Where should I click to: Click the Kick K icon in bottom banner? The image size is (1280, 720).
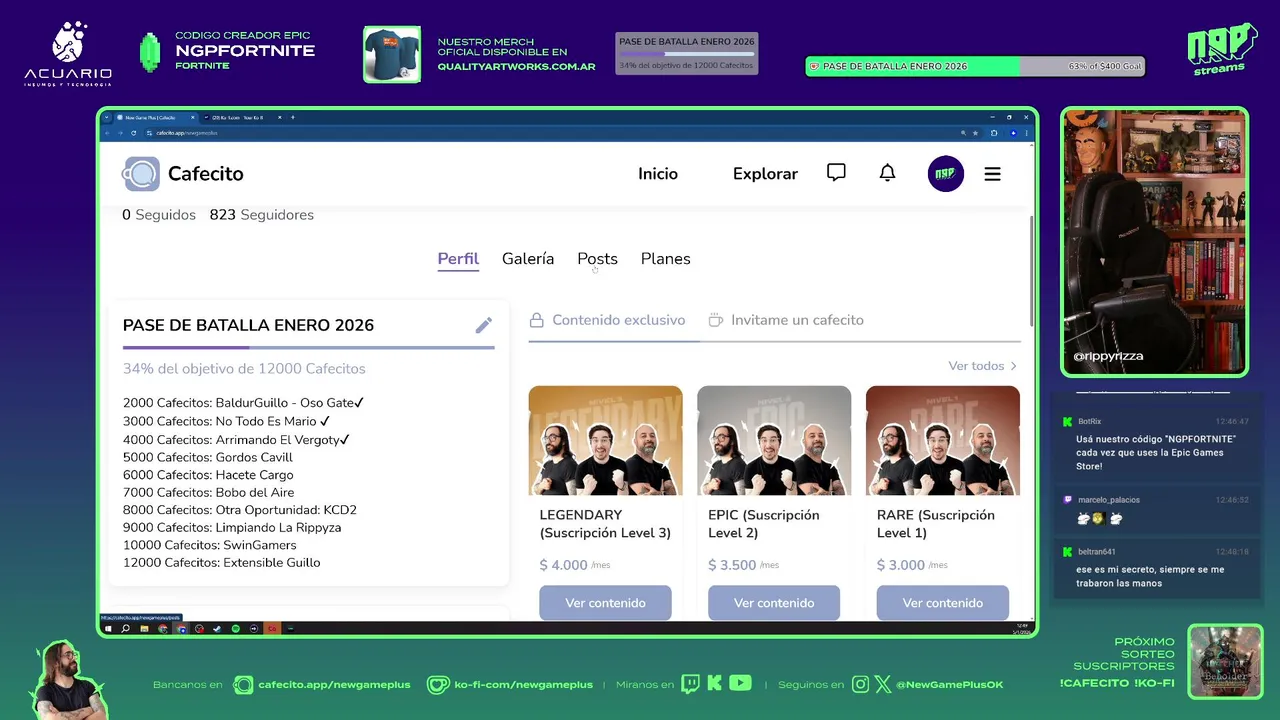(714, 684)
